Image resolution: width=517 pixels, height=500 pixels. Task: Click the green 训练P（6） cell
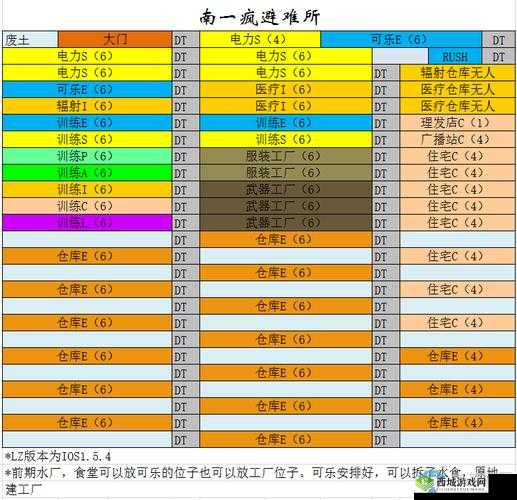tap(87, 156)
